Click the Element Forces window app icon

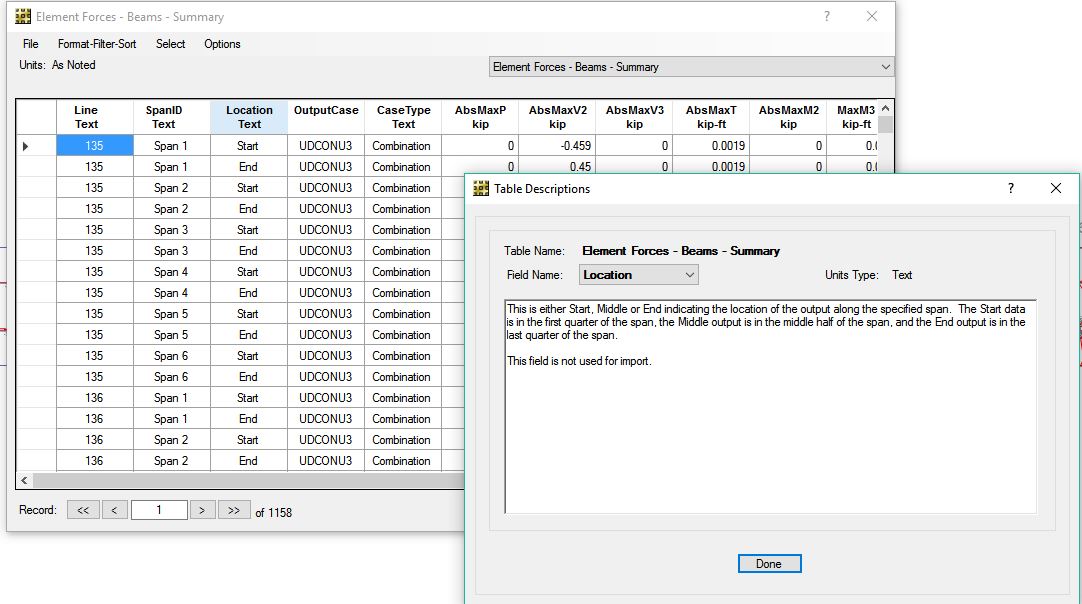23,16
